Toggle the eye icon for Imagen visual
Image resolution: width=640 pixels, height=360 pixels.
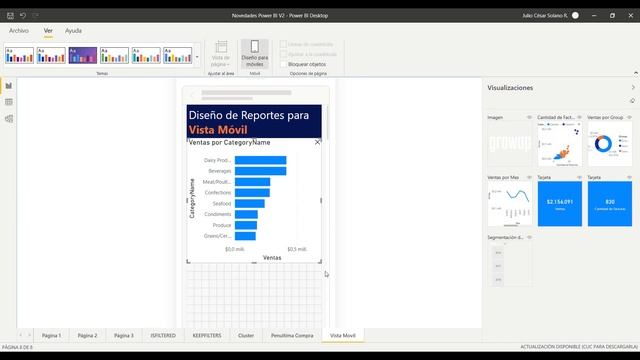point(529,118)
